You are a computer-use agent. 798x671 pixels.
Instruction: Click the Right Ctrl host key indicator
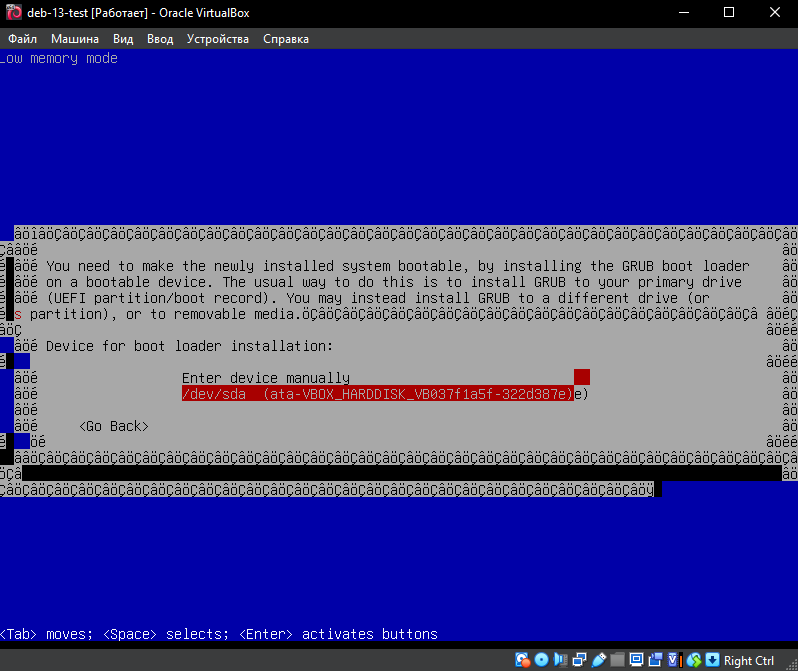pos(749,660)
